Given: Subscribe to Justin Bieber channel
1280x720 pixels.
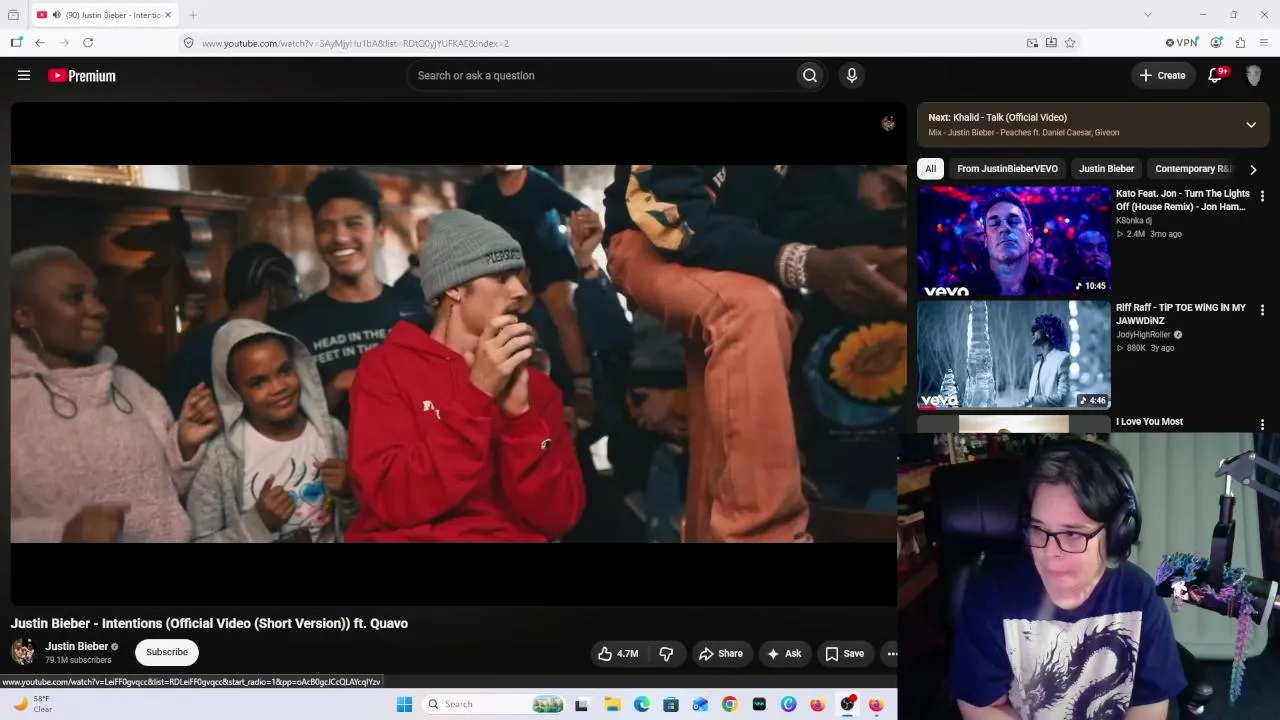Looking at the screenshot, I should 167,652.
